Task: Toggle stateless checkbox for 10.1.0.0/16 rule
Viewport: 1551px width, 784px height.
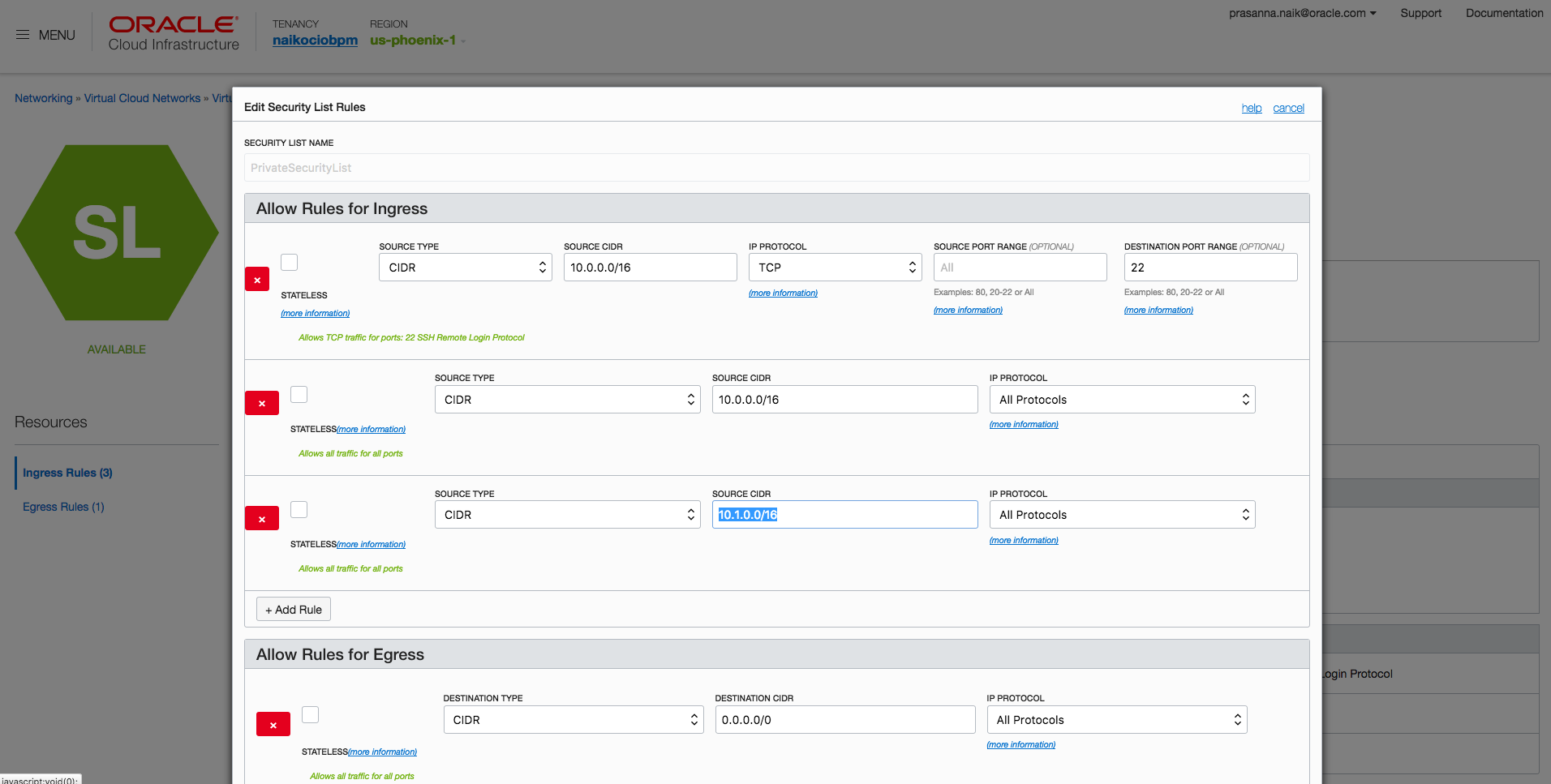Action: tap(299, 509)
